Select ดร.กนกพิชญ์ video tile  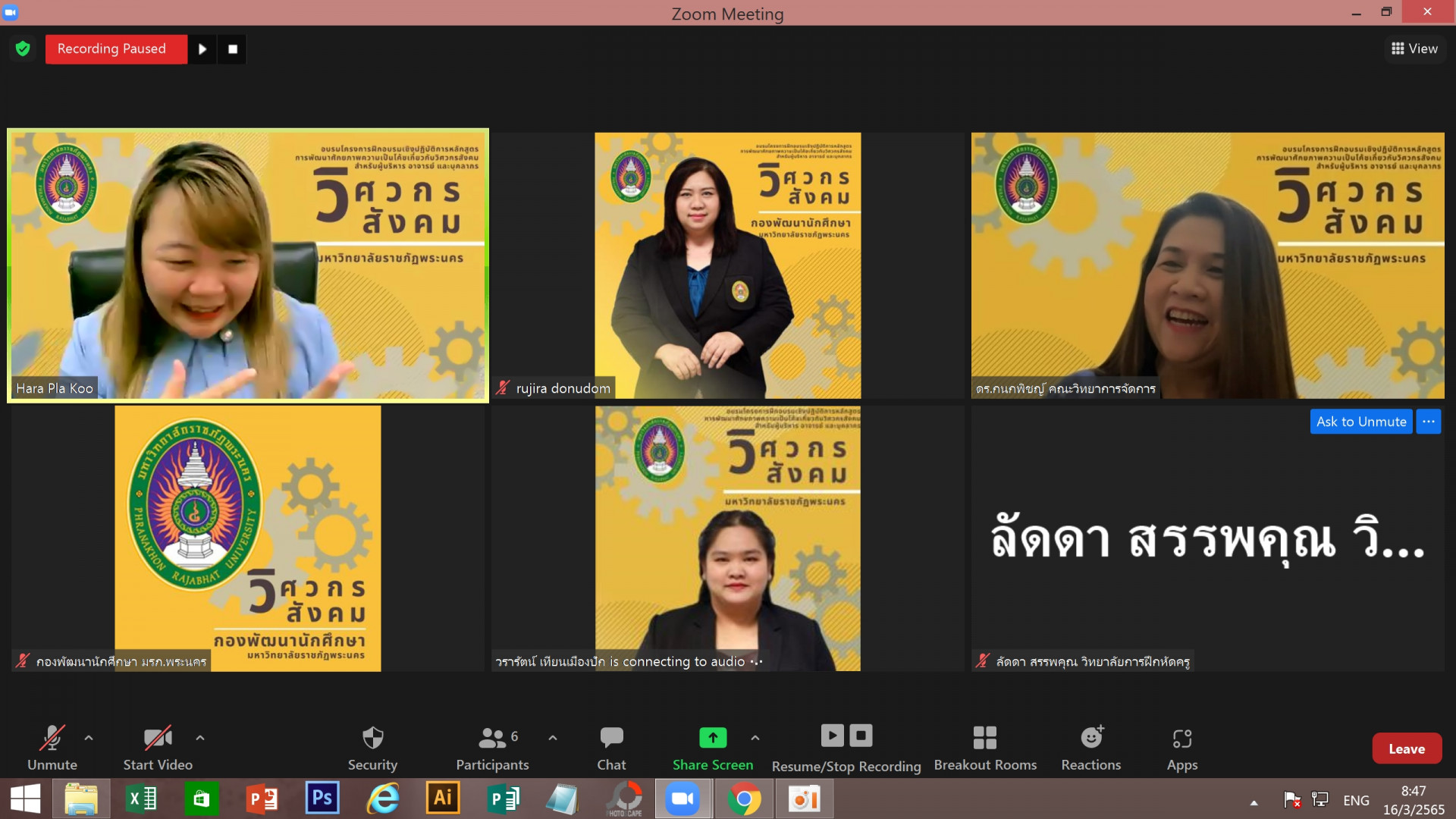[x=1208, y=265]
